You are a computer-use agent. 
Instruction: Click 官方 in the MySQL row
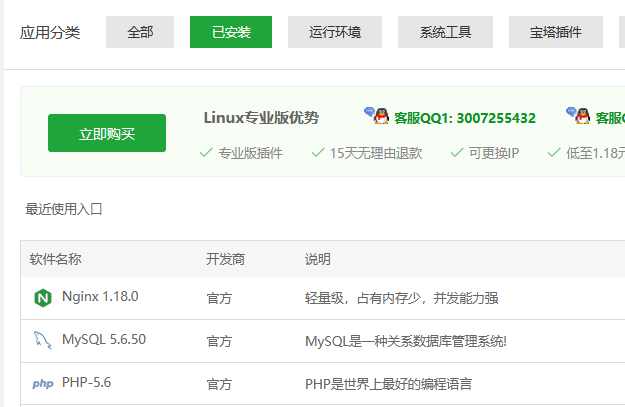tap(219, 341)
